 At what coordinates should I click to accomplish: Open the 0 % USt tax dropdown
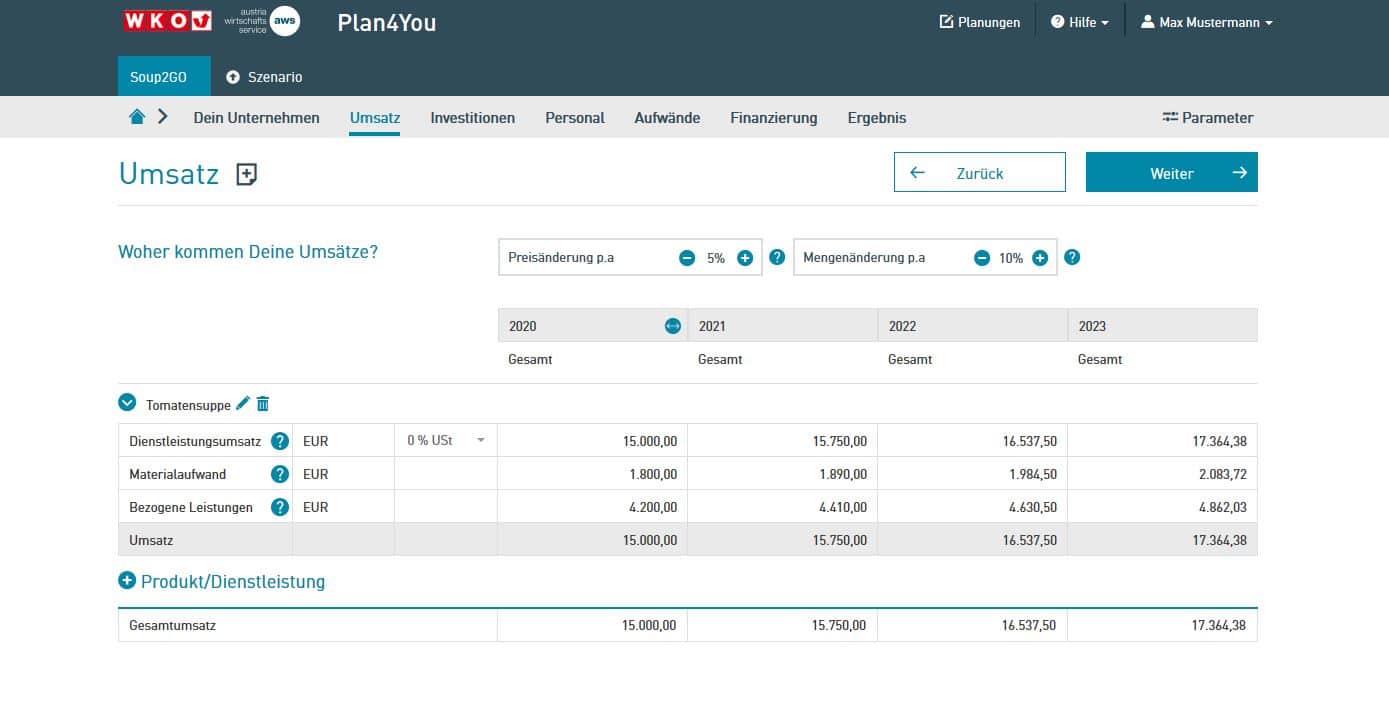click(445, 441)
